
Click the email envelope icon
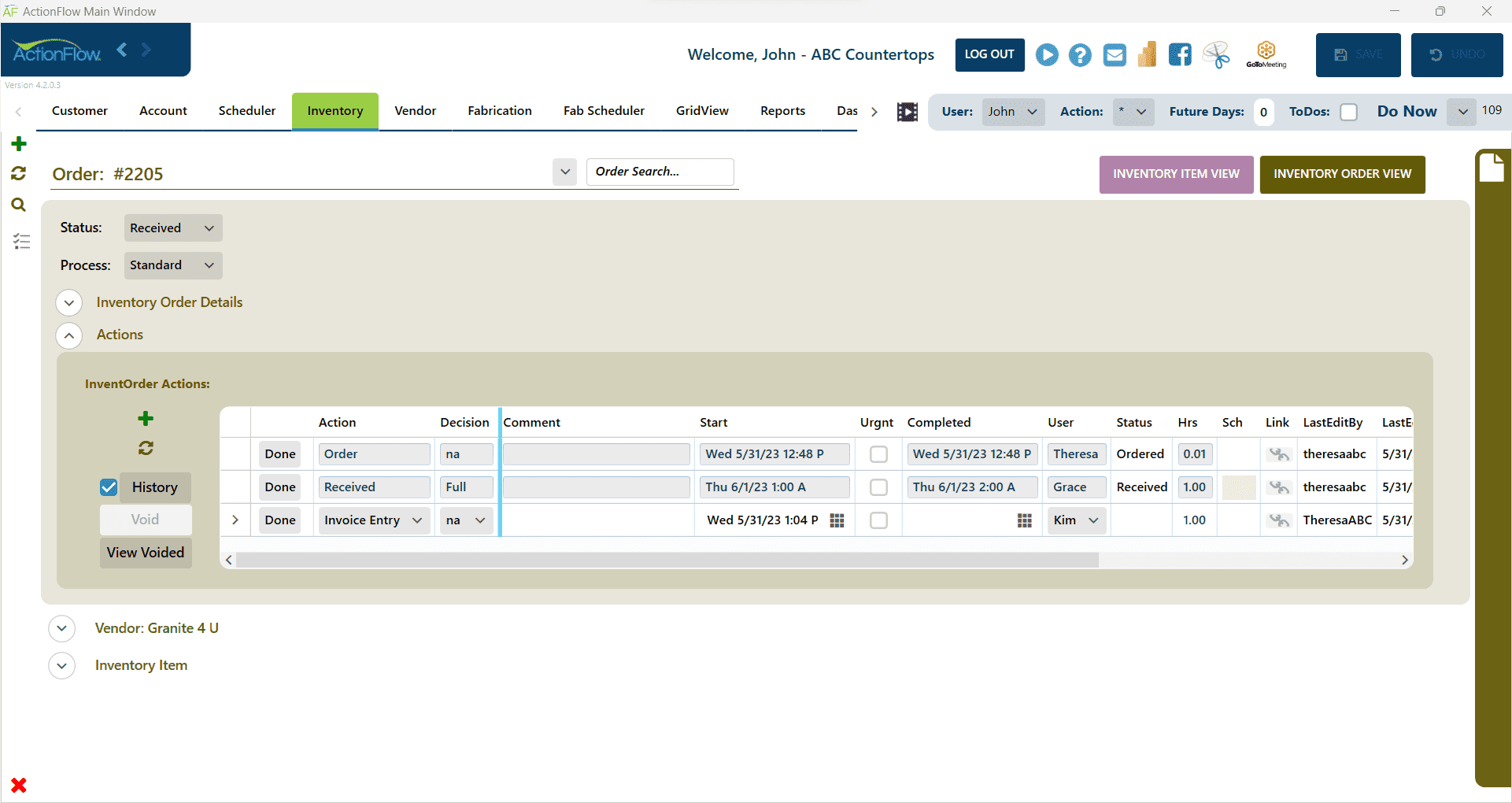1114,55
